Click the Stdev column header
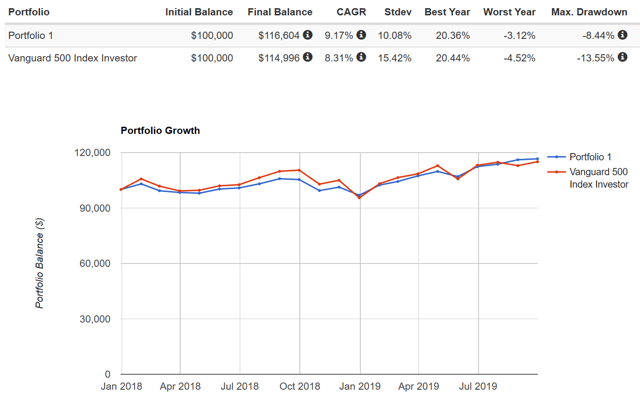 click(398, 12)
